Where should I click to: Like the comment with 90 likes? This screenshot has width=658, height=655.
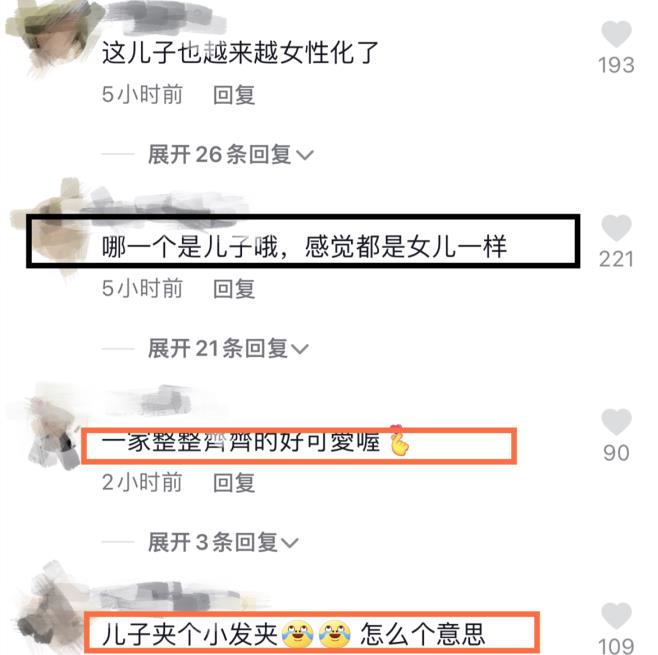click(x=616, y=422)
